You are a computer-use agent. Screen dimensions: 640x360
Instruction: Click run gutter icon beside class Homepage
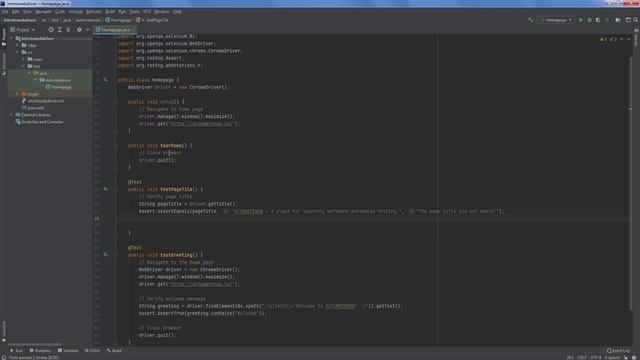pos(106,80)
